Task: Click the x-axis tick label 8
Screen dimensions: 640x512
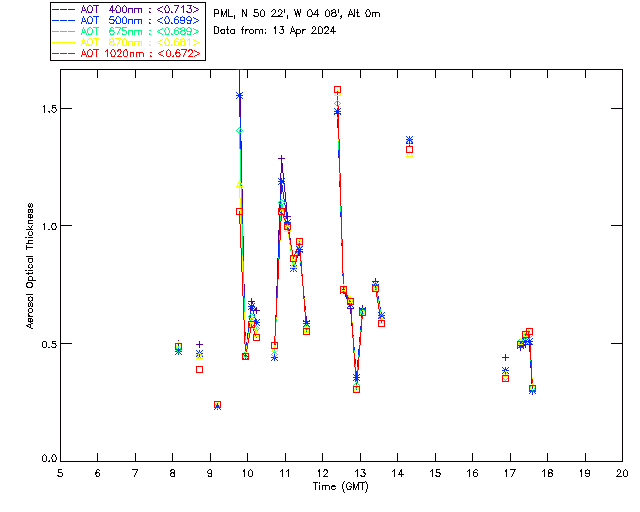Action: tap(173, 474)
